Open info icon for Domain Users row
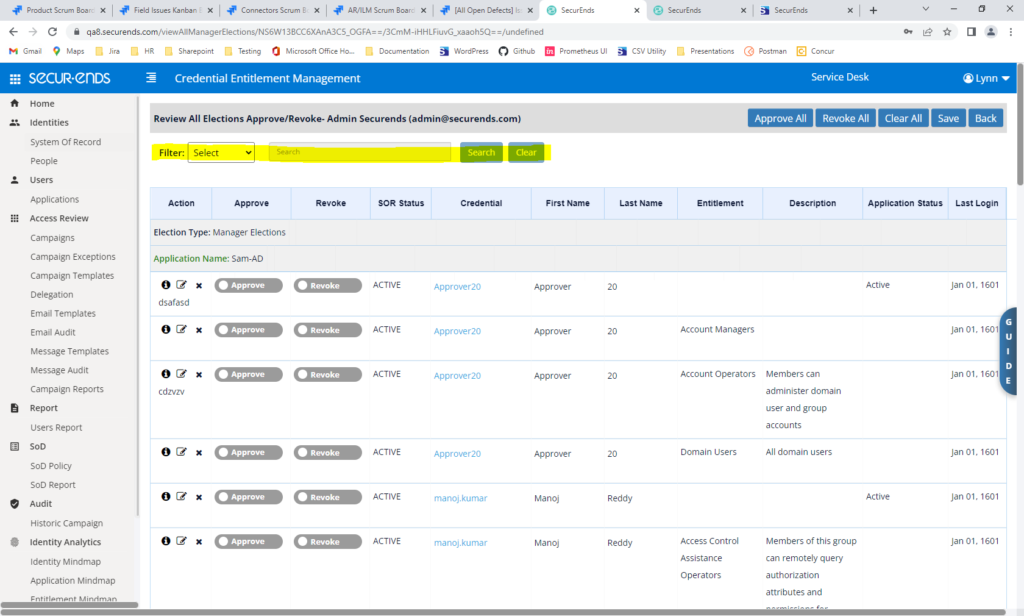 pyautogui.click(x=166, y=452)
